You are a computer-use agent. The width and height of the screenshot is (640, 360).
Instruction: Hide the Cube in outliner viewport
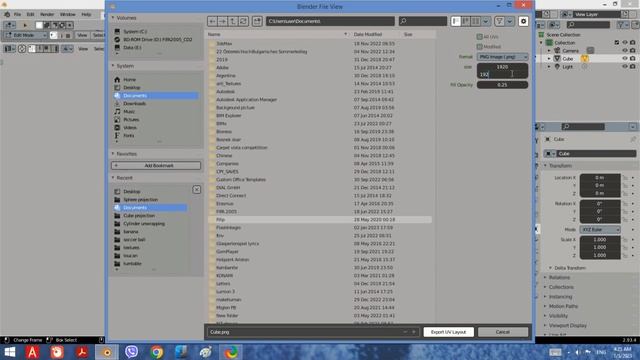tap(625, 59)
